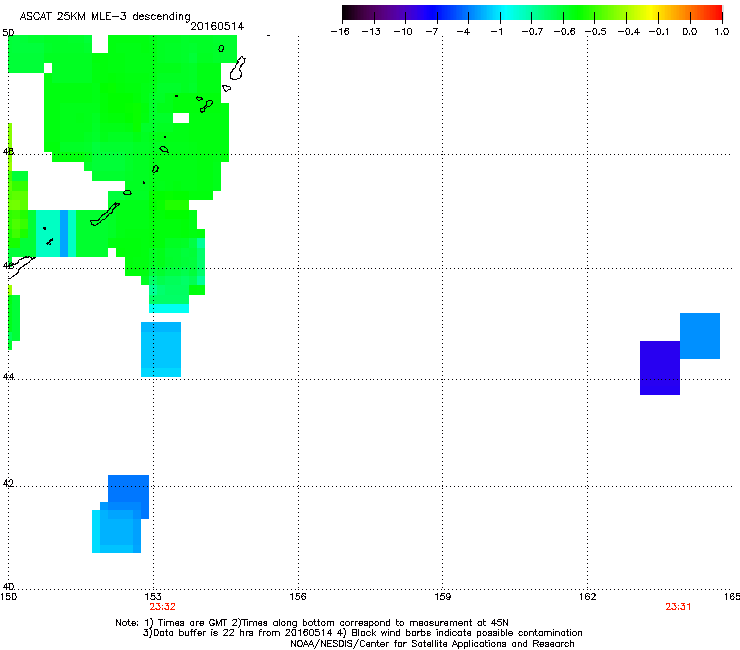Click longitude label 156 on the axis

point(298,597)
